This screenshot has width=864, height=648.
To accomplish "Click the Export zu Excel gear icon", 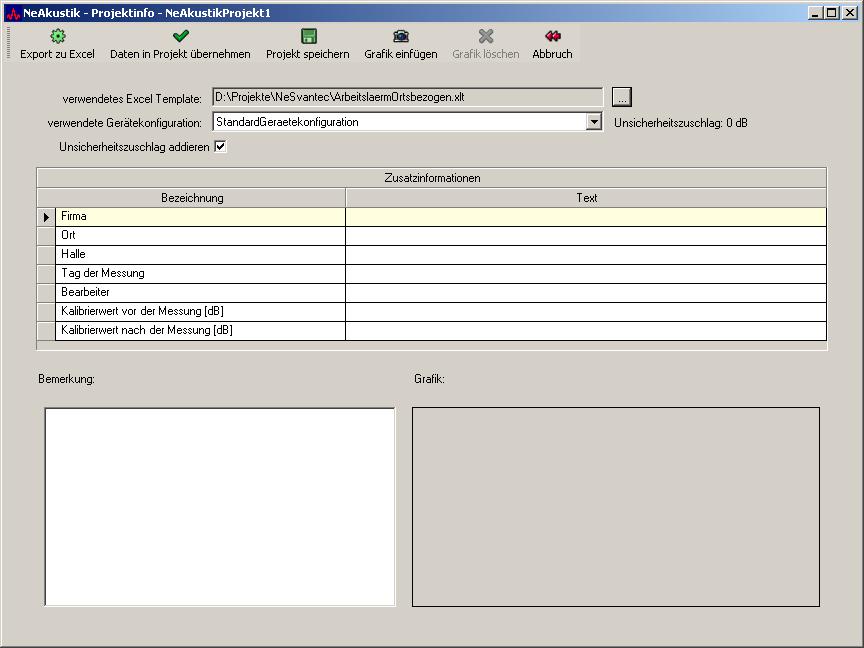I will 57,36.
